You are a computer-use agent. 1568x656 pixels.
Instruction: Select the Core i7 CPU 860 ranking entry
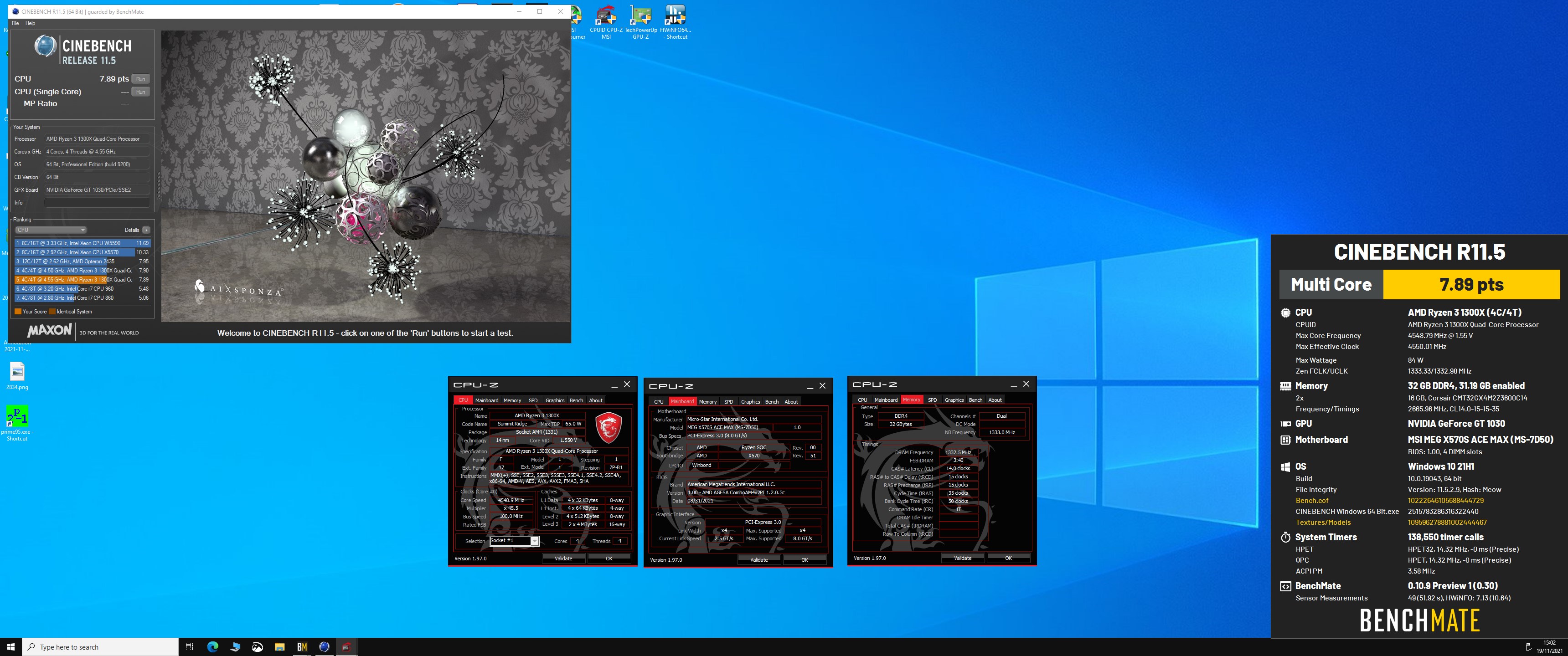82,298
